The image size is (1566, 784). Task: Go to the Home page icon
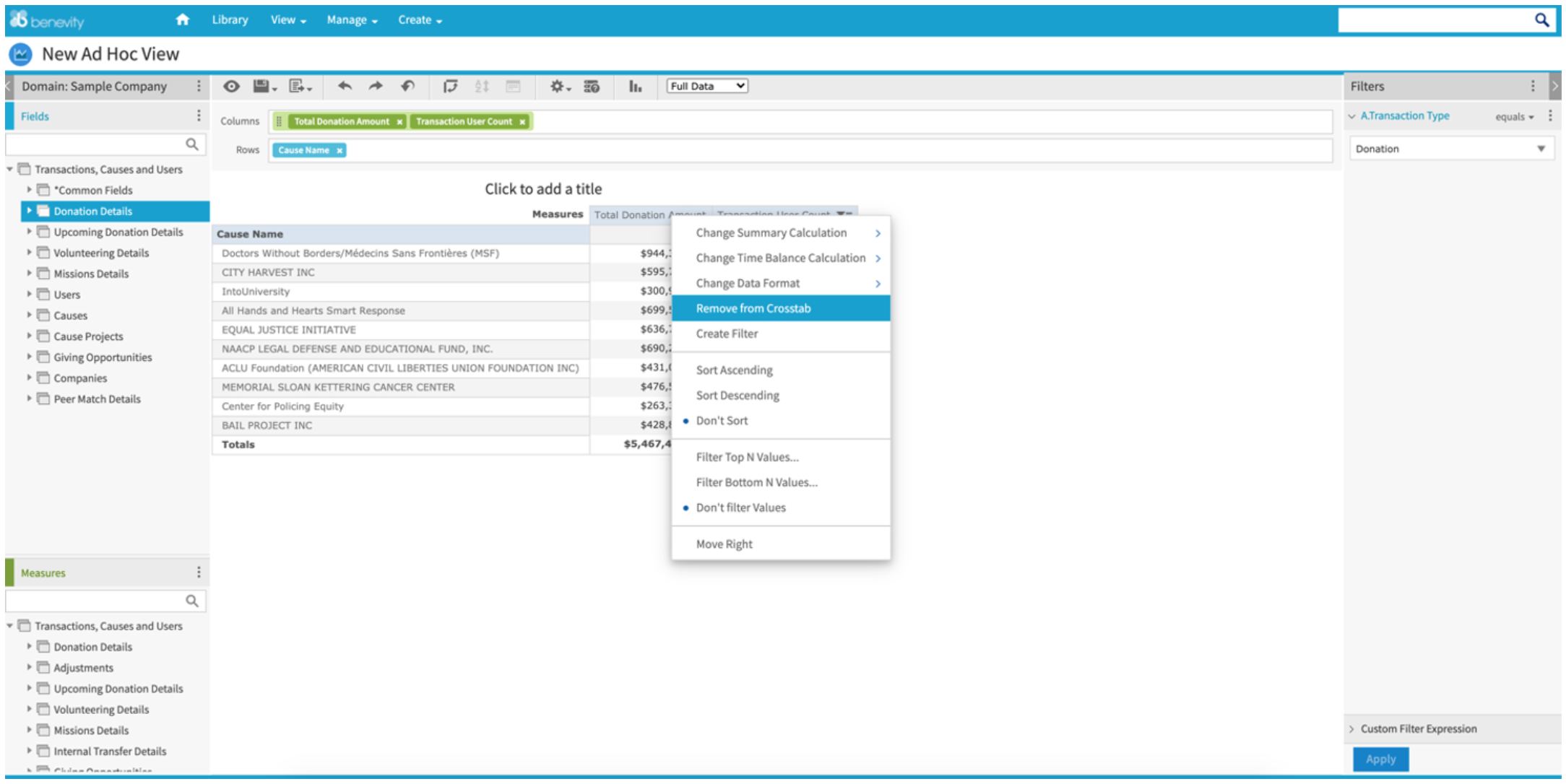pos(183,19)
